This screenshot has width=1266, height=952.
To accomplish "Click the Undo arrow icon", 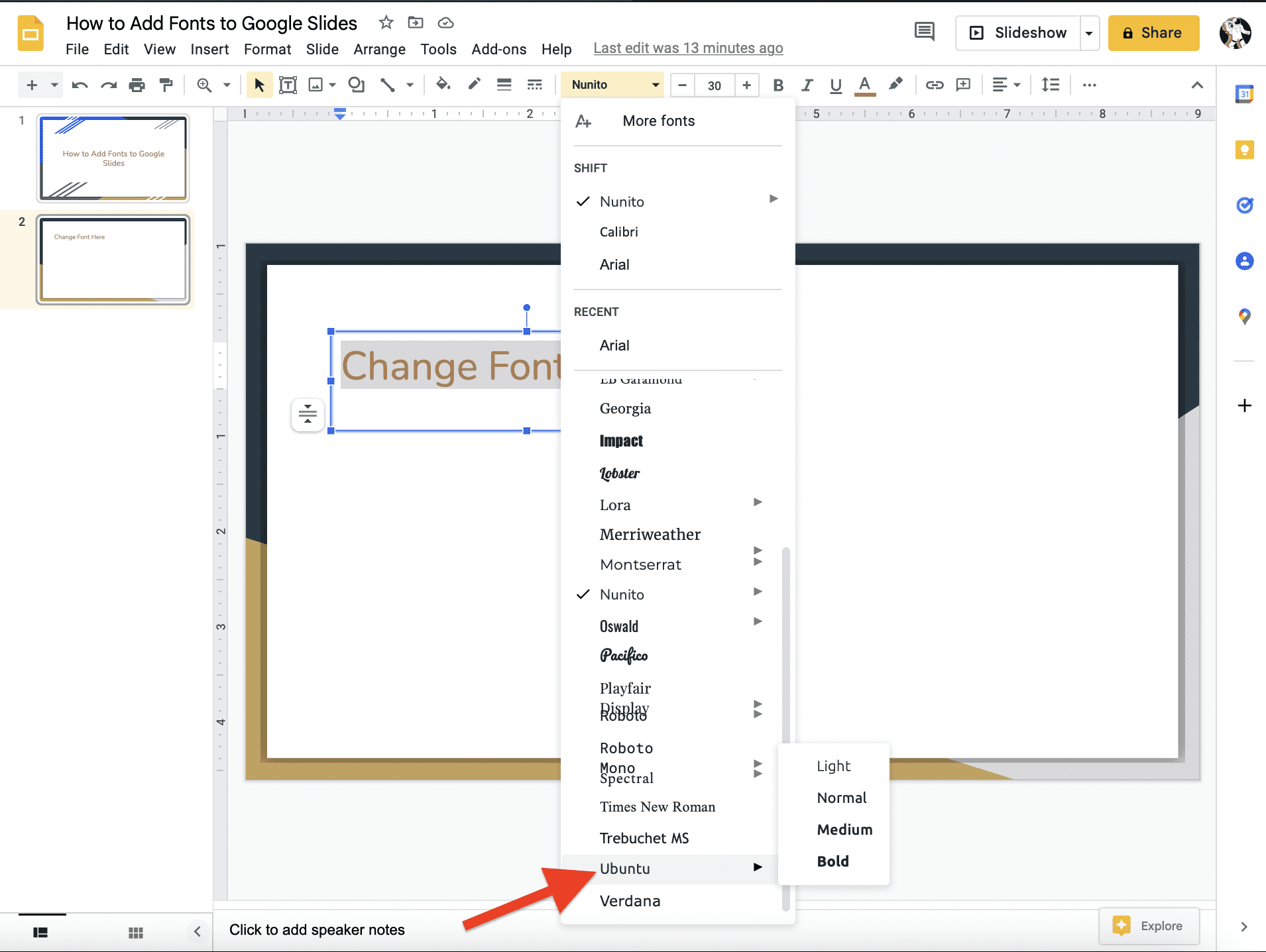I will click(80, 85).
